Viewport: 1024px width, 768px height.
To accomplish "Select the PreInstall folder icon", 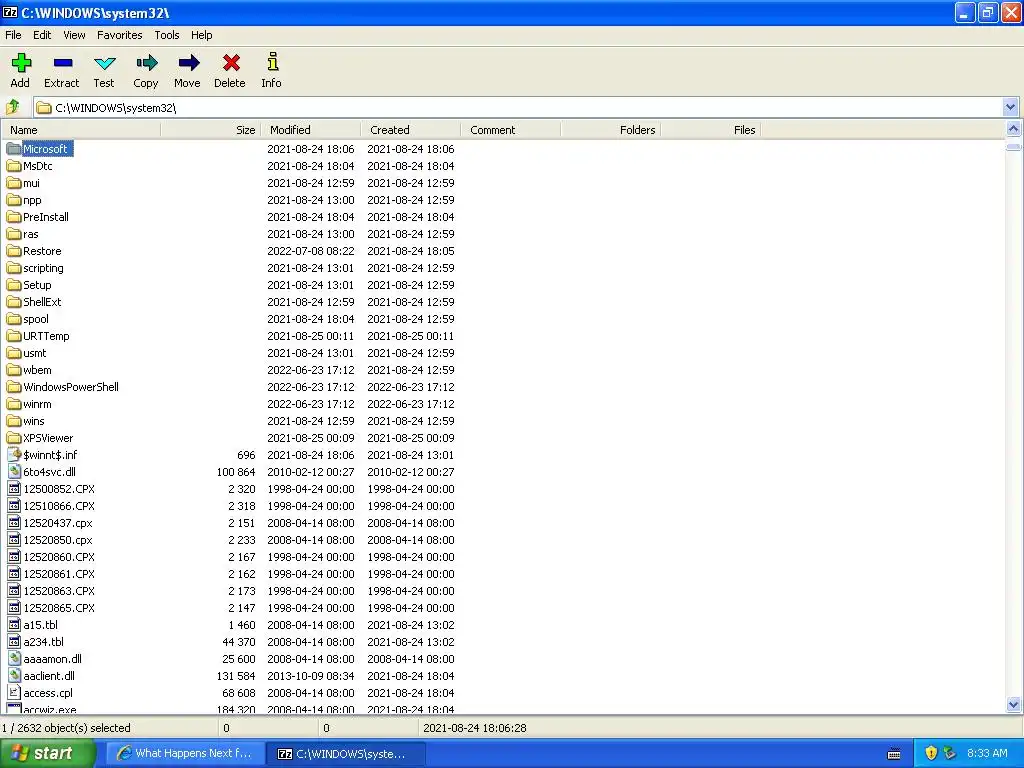I will [14, 217].
